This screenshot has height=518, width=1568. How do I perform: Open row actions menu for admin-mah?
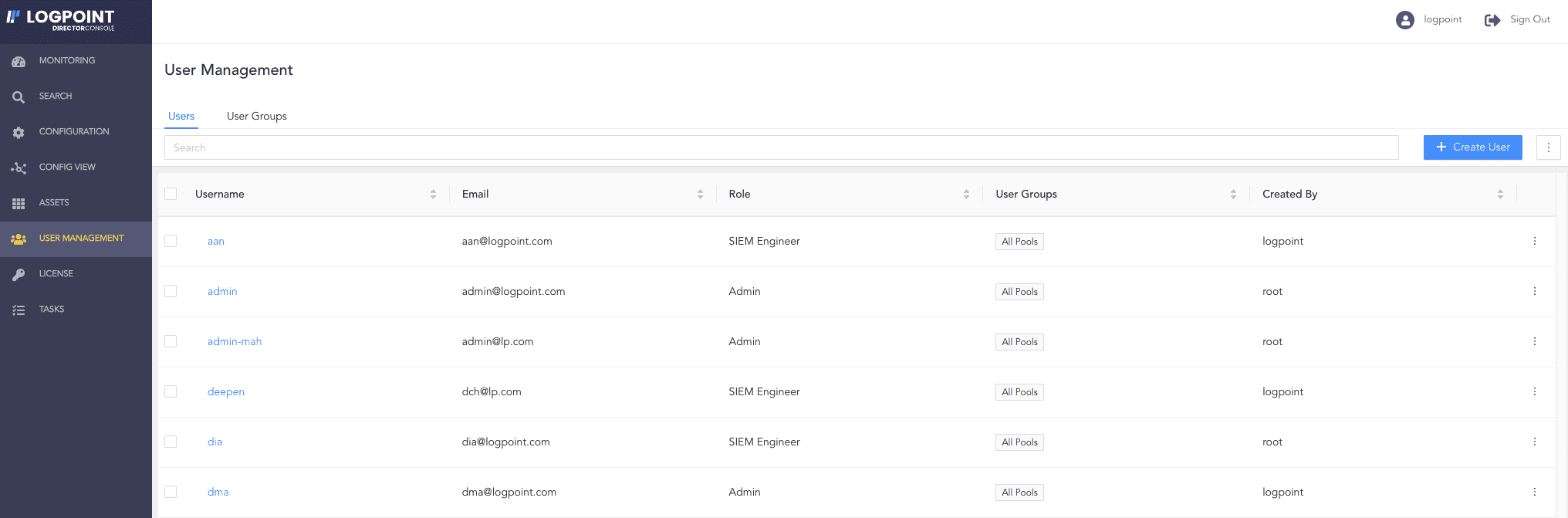click(x=1534, y=341)
